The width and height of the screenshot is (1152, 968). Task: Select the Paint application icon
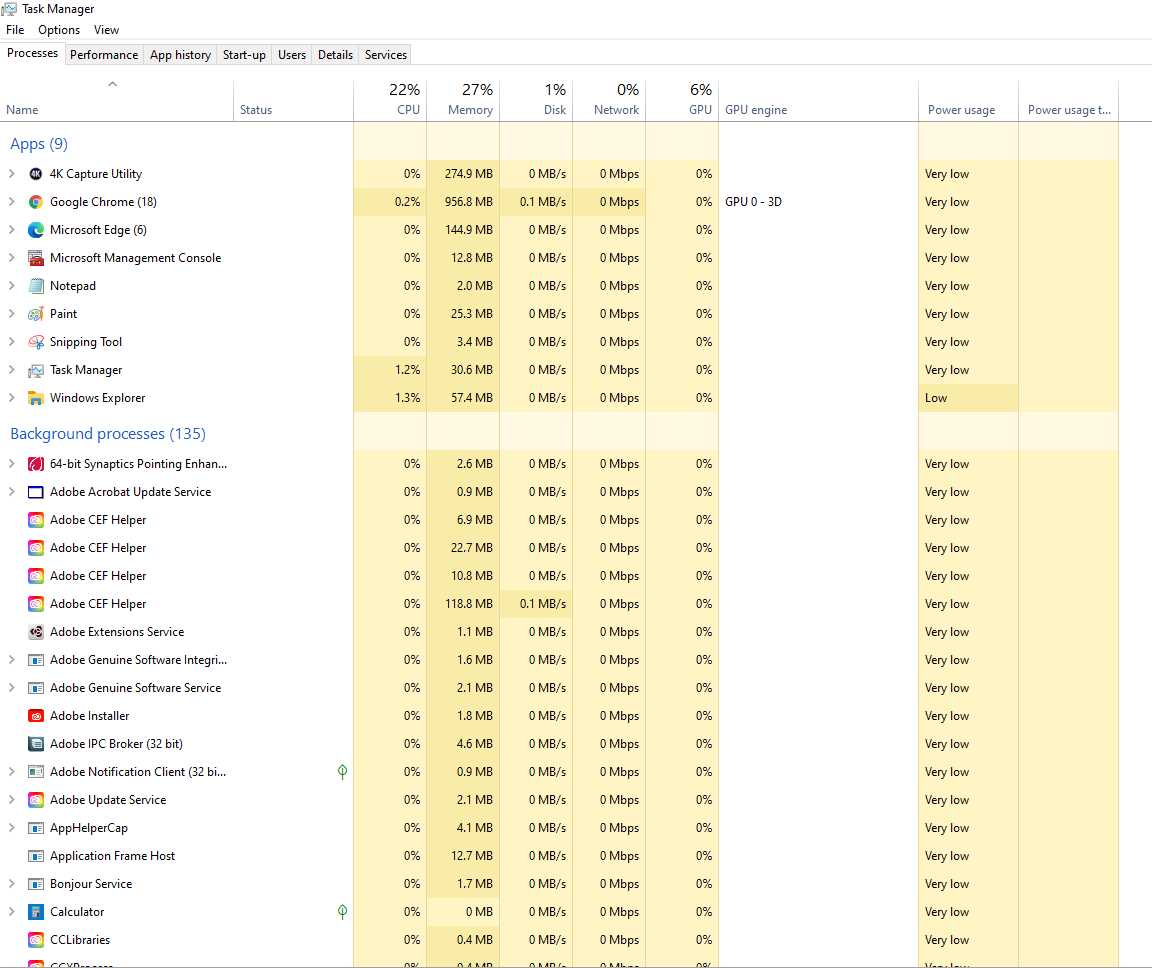(36, 314)
